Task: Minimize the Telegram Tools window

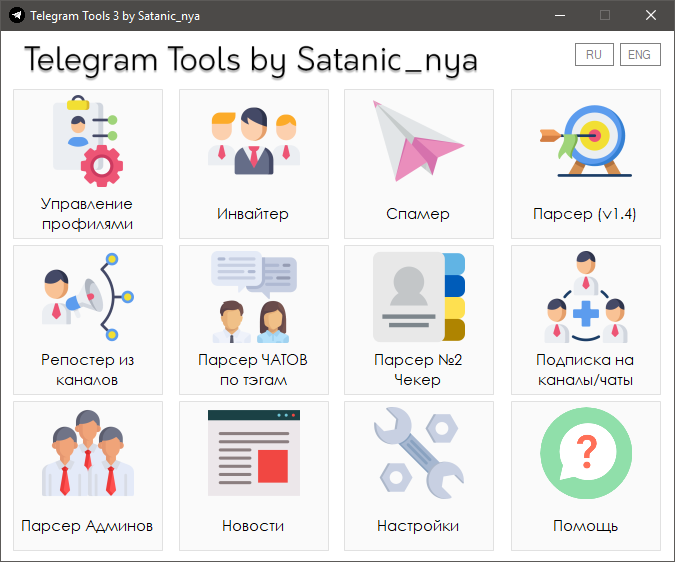Action: 560,15
